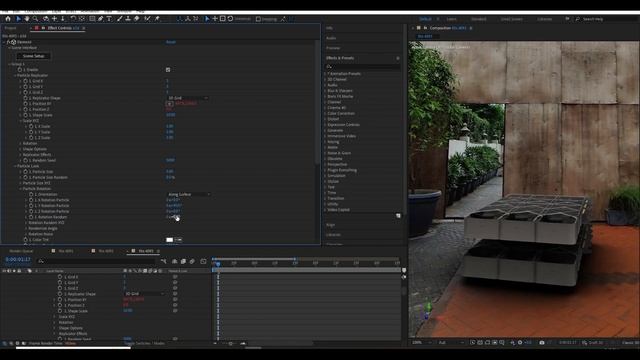Toggle the 1. Enable checkbox

pos(168,70)
